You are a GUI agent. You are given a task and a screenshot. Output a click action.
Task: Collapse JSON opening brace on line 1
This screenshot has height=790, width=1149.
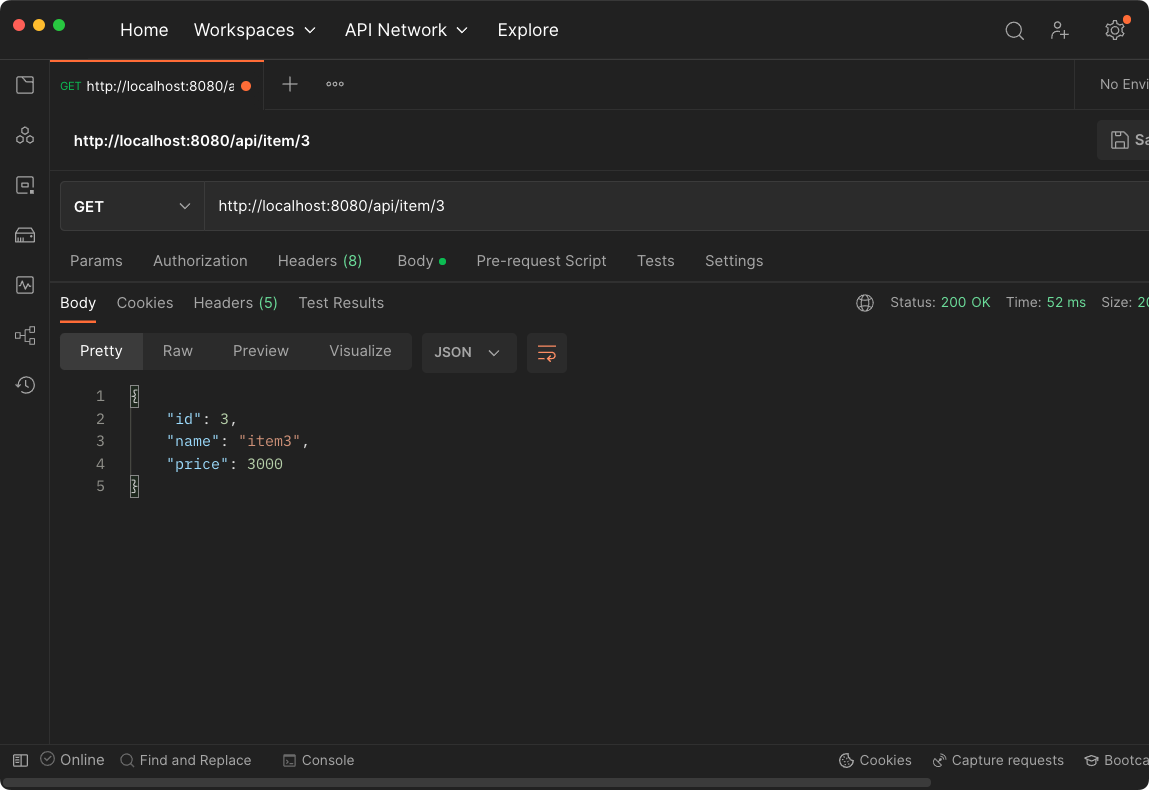click(x=134, y=396)
